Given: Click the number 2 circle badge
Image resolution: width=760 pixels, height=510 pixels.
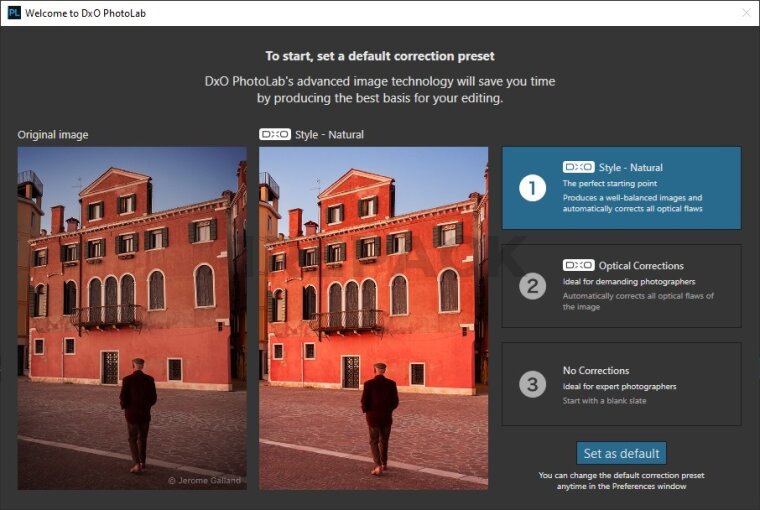Looking at the screenshot, I should coord(532,286).
